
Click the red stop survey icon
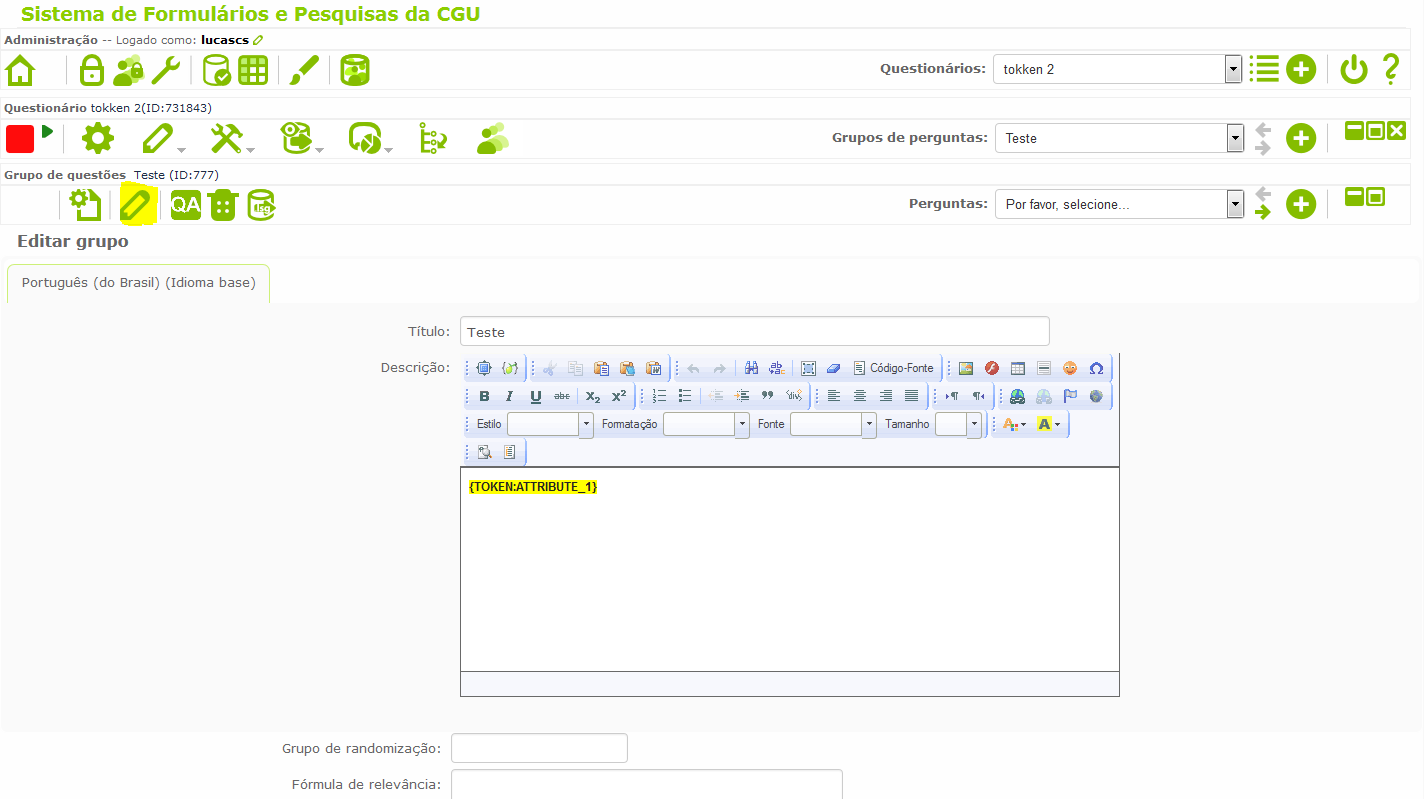[20, 138]
